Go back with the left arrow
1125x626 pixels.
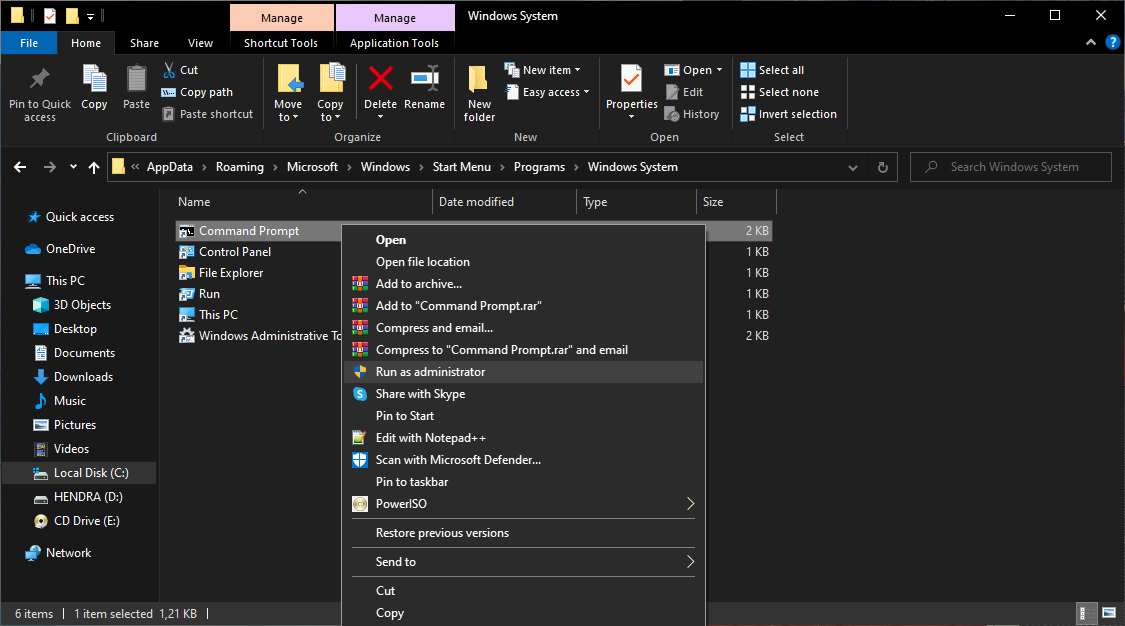(x=20, y=167)
